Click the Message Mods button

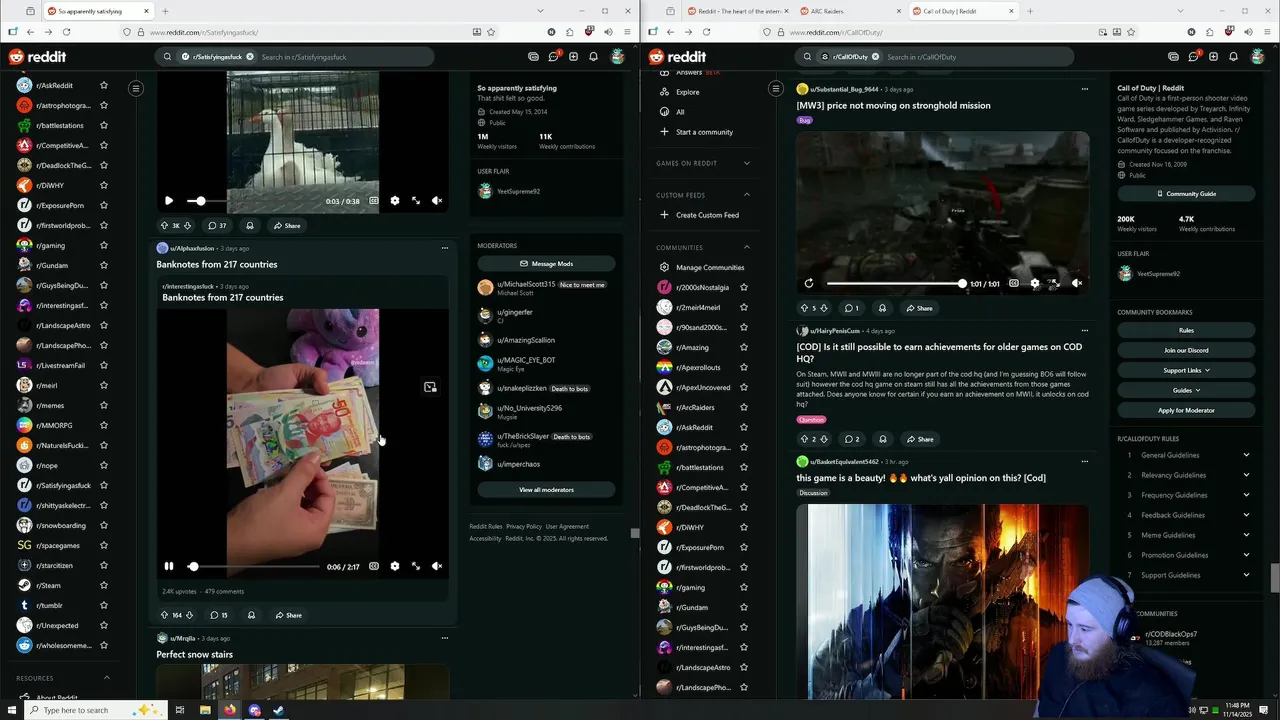(x=546, y=264)
